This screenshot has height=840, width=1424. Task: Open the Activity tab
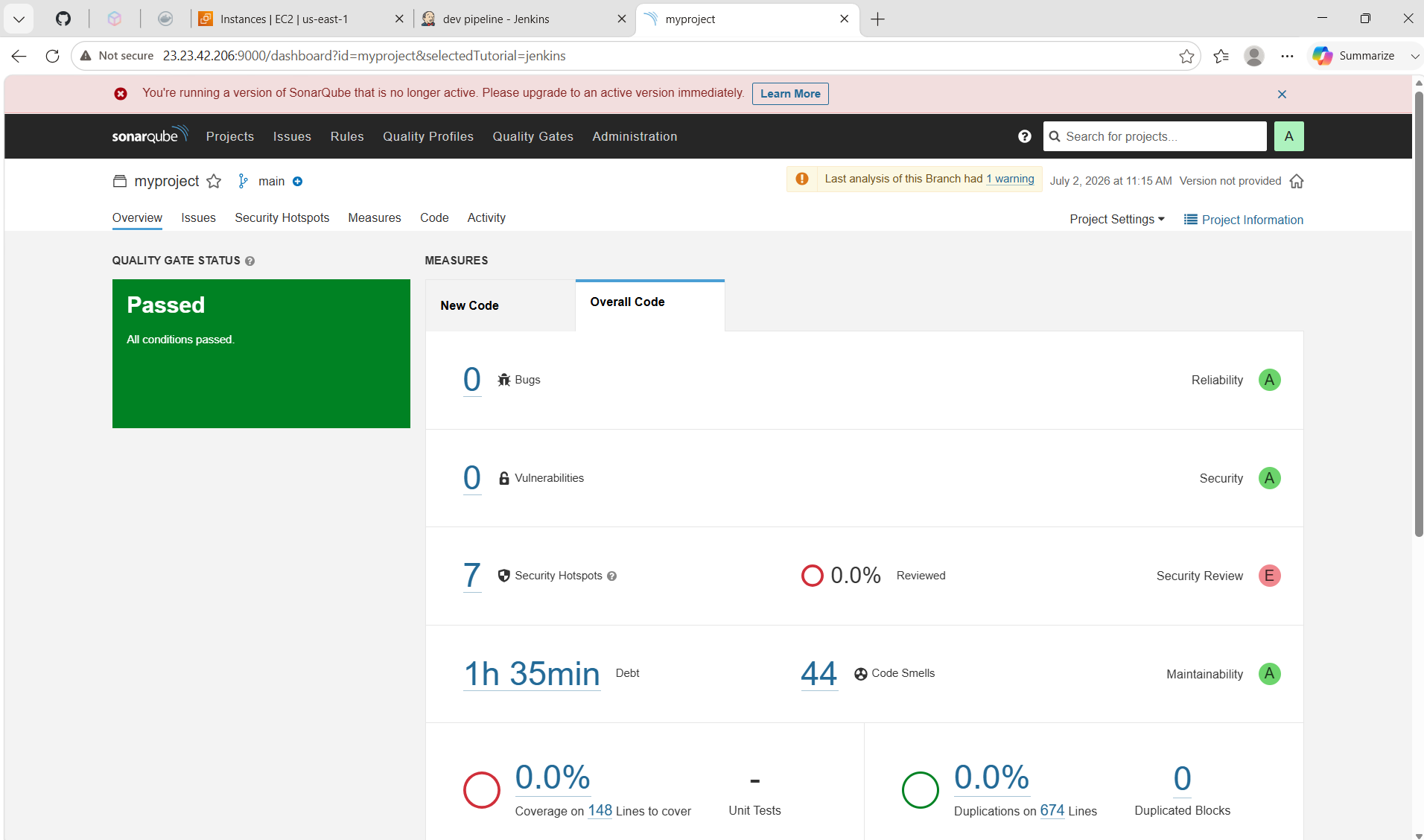point(486,217)
